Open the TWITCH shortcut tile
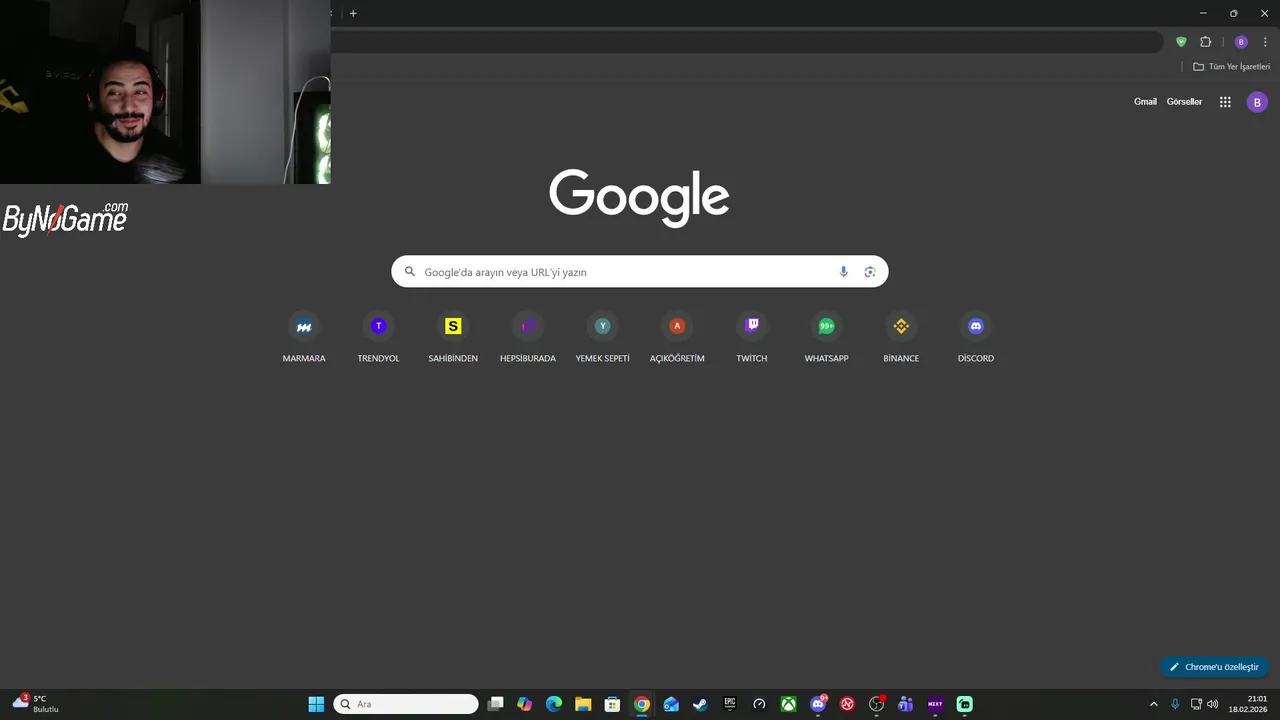Image resolution: width=1280 pixels, height=720 pixels. coord(752,338)
